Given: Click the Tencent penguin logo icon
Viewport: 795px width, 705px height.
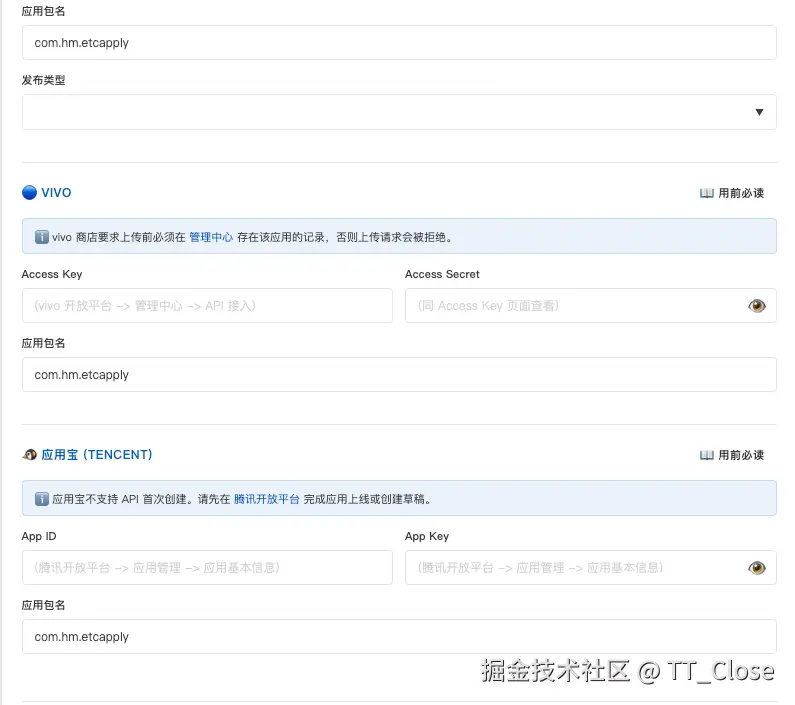Looking at the screenshot, I should click(29, 455).
